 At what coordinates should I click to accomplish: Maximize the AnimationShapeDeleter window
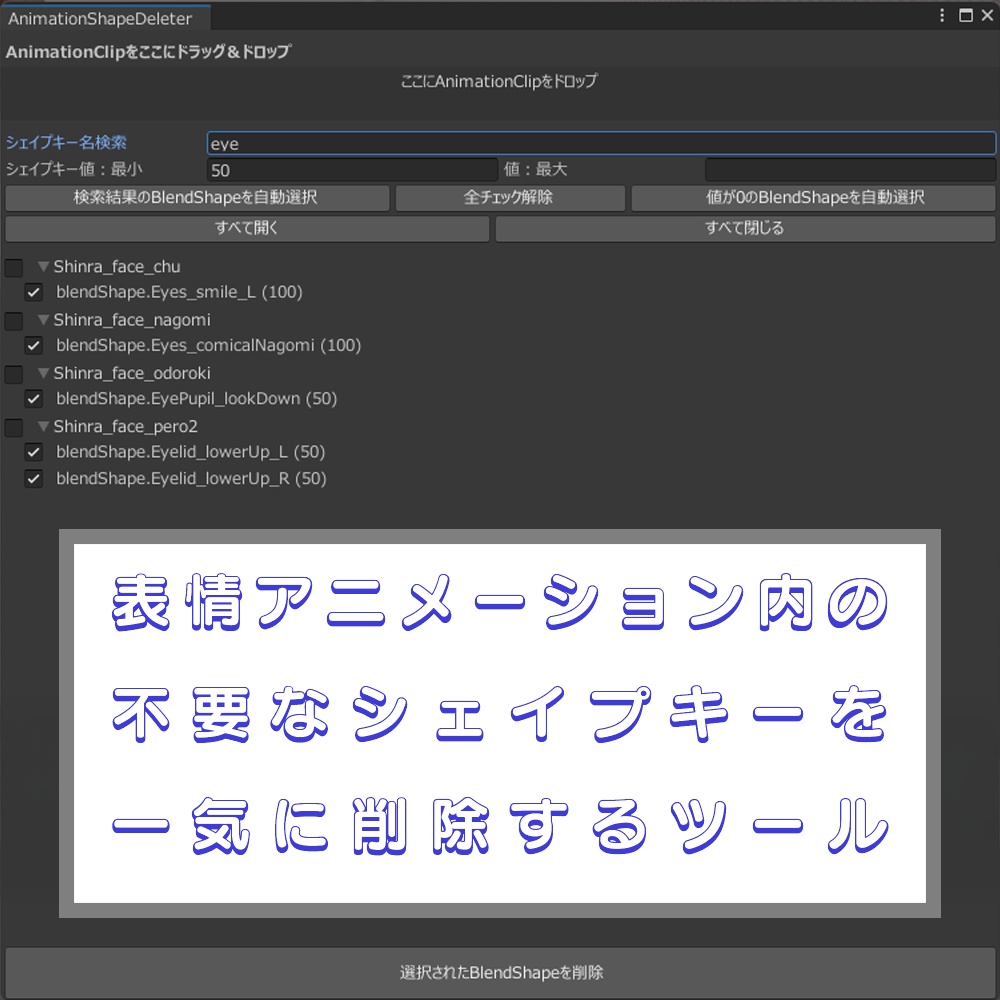(966, 15)
